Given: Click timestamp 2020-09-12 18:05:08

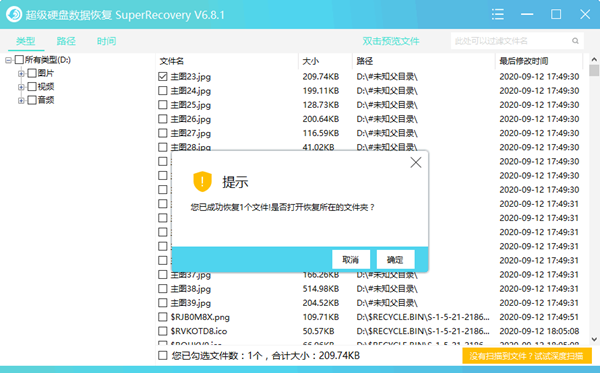Looking at the screenshot, I should pyautogui.click(x=539, y=331).
